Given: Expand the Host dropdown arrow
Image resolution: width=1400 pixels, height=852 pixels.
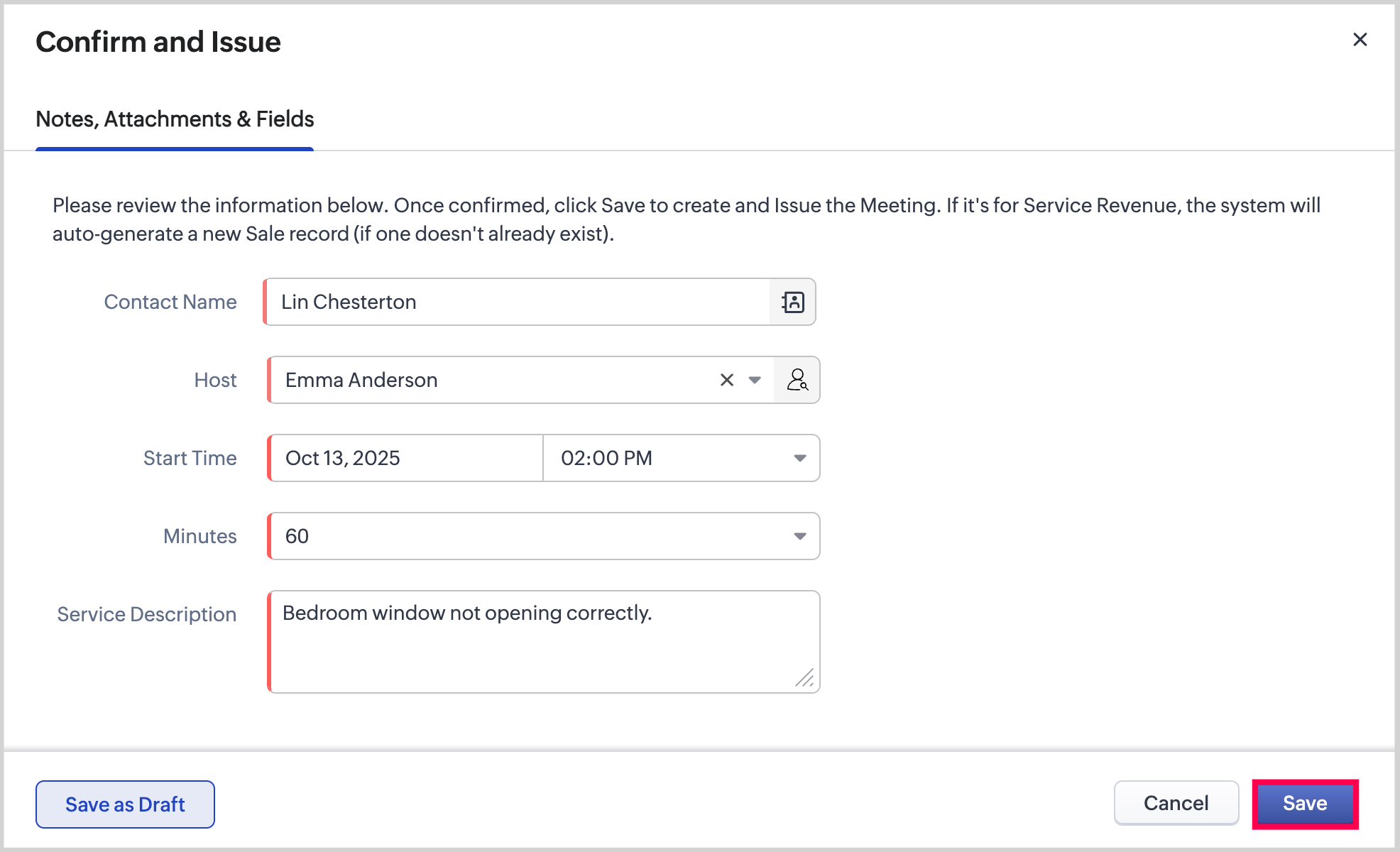Looking at the screenshot, I should (755, 381).
